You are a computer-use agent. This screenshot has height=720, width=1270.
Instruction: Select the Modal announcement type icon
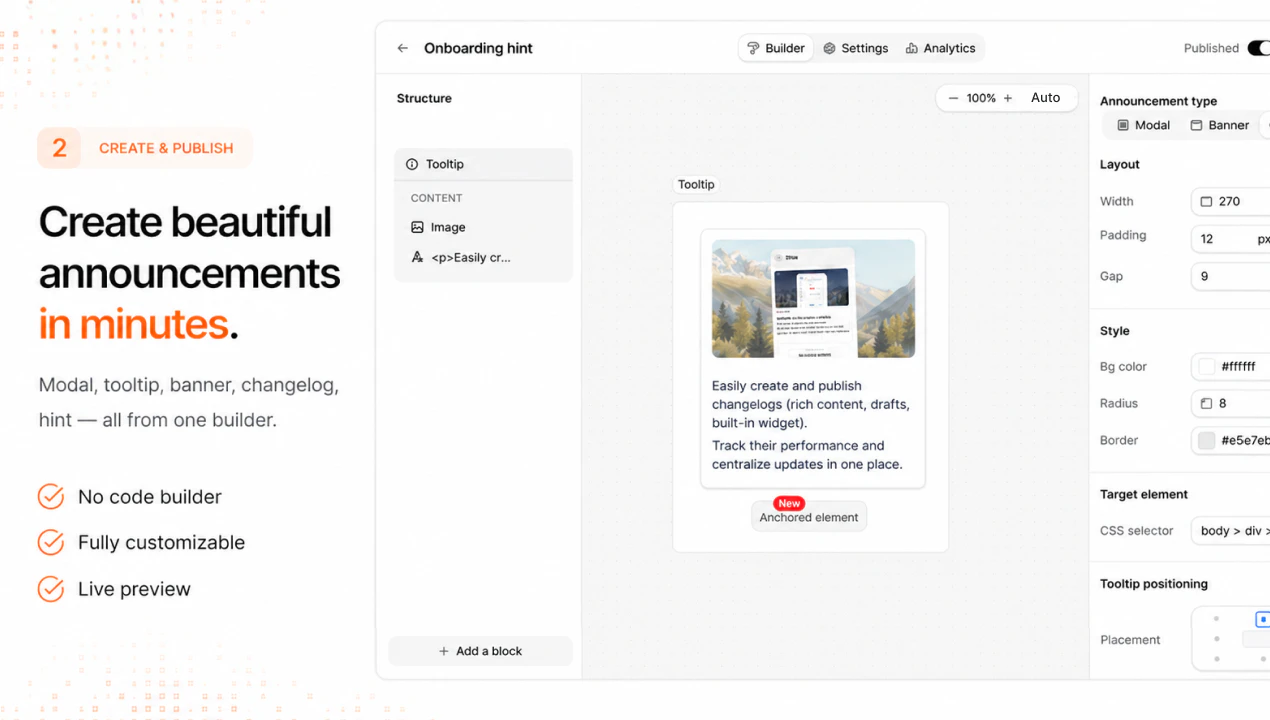[x=1125, y=124]
